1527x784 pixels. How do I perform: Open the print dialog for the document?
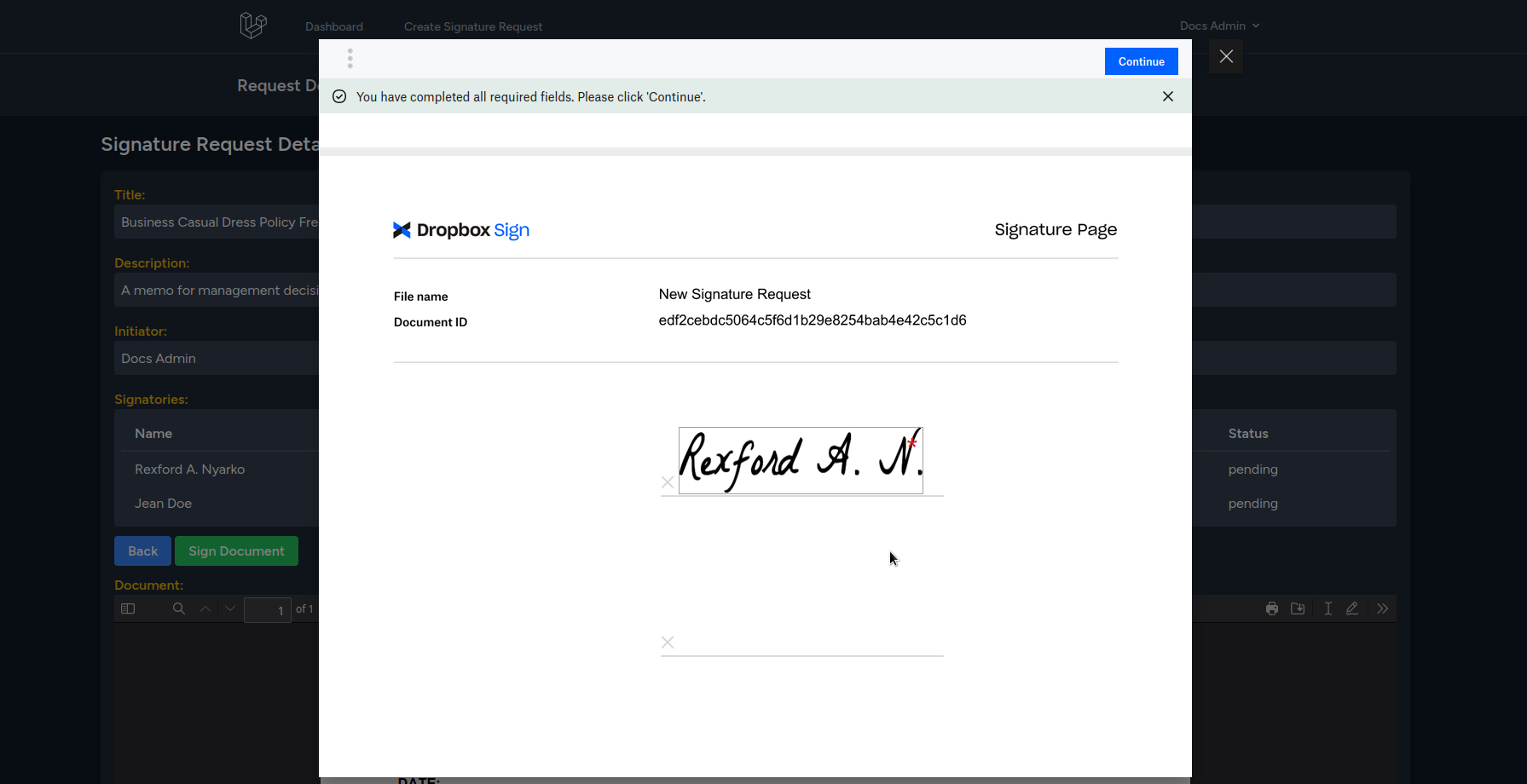point(1271,608)
